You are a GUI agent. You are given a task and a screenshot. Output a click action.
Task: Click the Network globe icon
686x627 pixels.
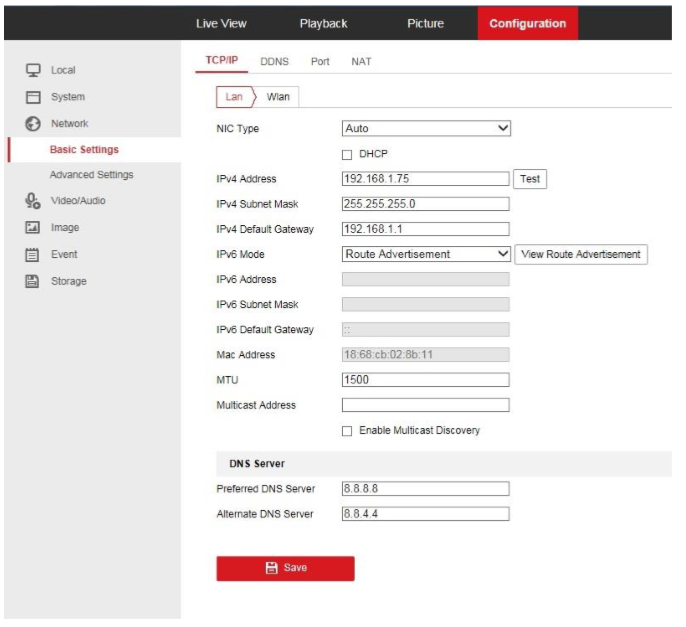32,124
